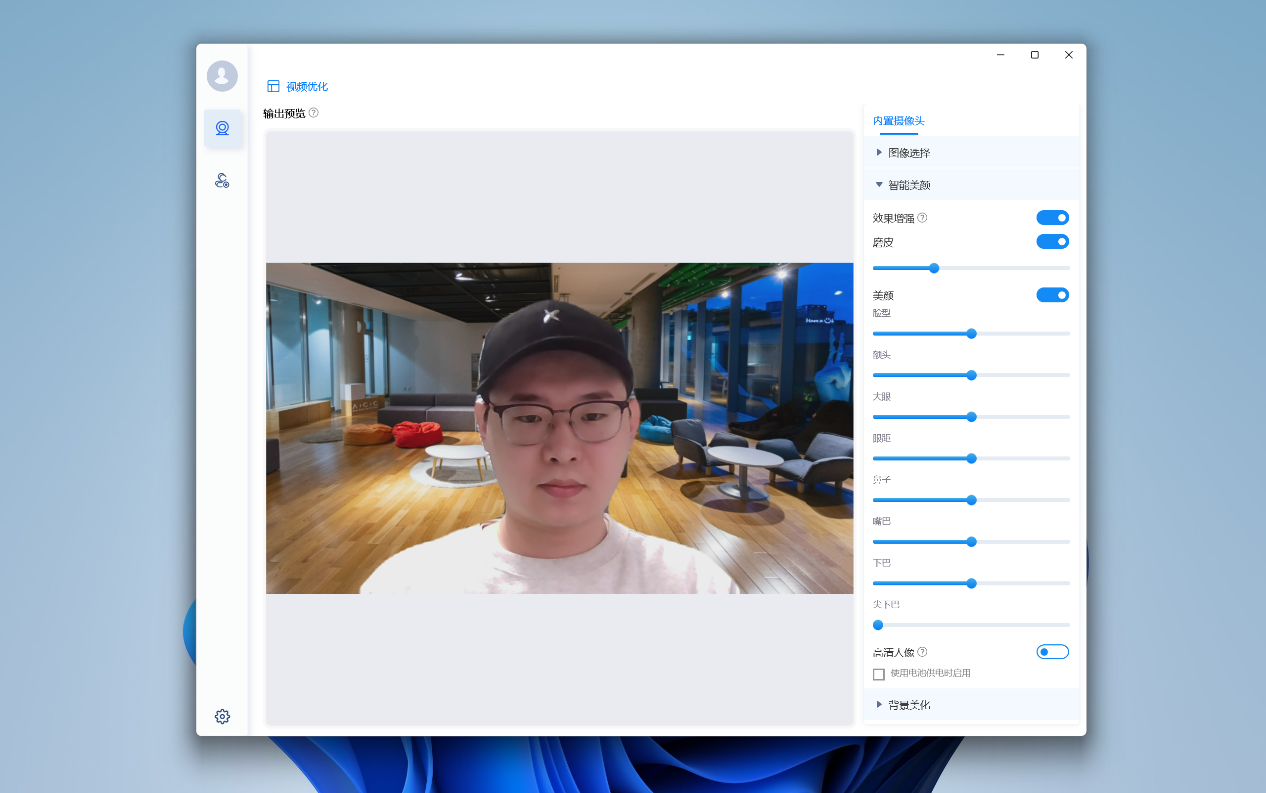Turn off the 磨皮 switch
1266x793 pixels.
(x=1052, y=242)
